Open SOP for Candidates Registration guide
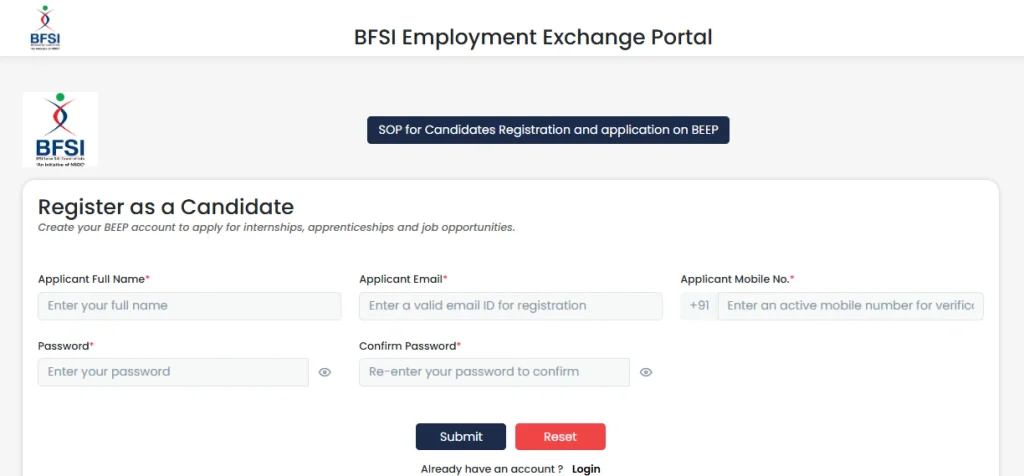This screenshot has width=1024, height=476. click(548, 130)
